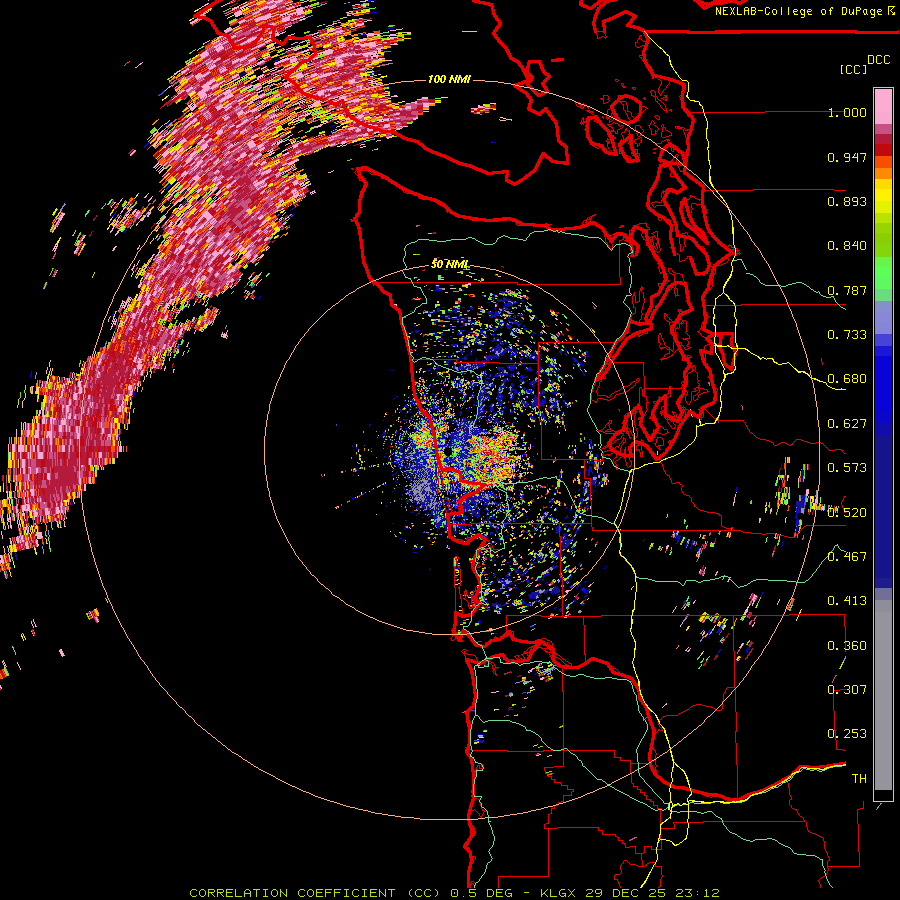Select the 0.733 scale value
900x900 pixels.
847,335
